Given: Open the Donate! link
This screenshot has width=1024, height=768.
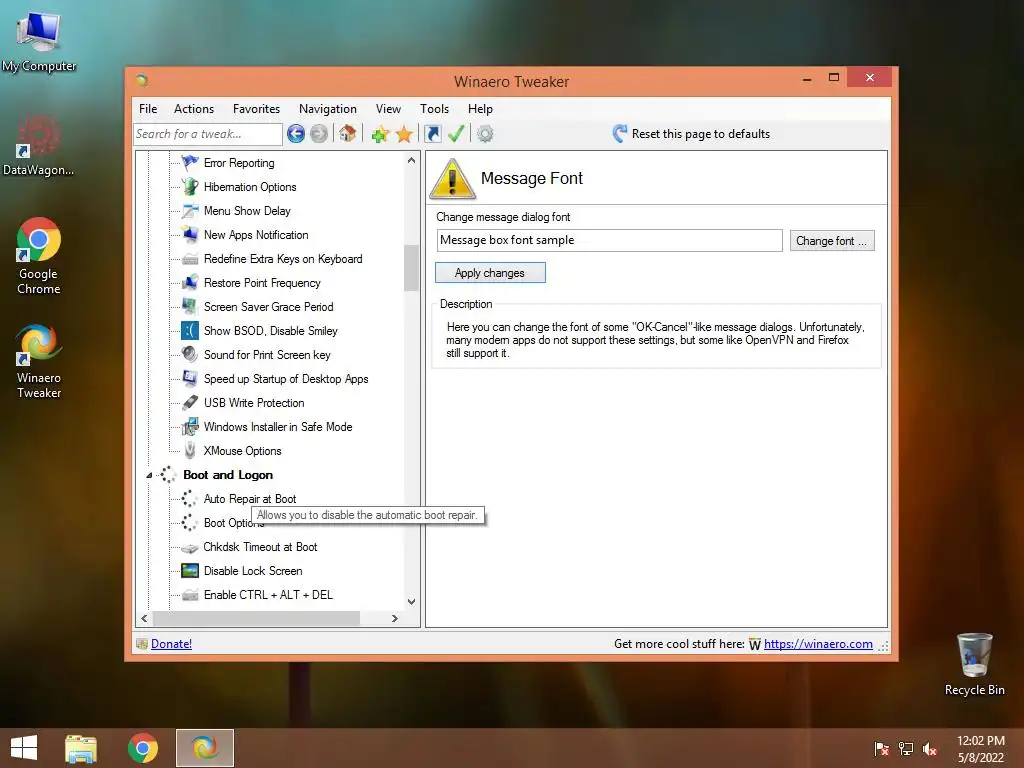Looking at the screenshot, I should pos(171,644).
